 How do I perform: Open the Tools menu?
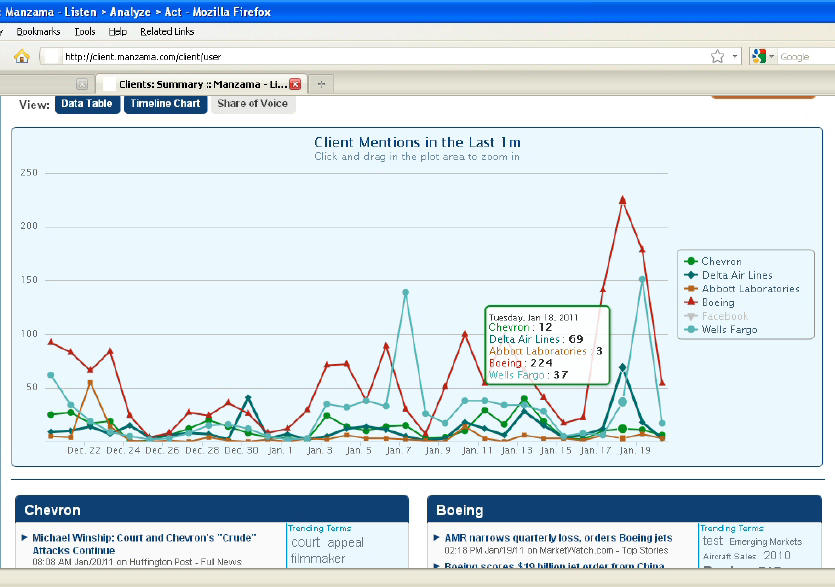(x=85, y=31)
